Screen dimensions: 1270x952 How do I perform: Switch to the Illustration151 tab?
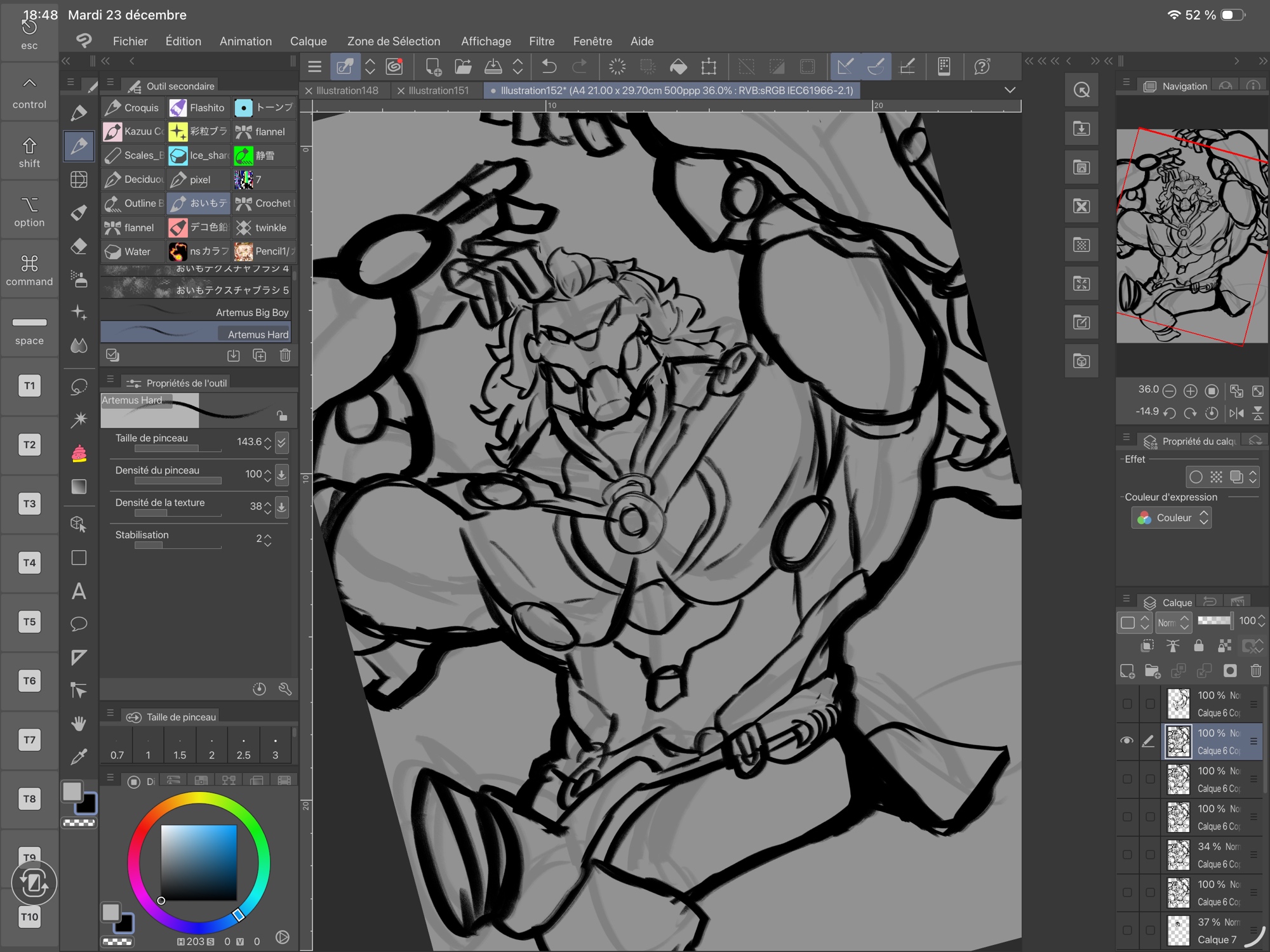point(438,91)
